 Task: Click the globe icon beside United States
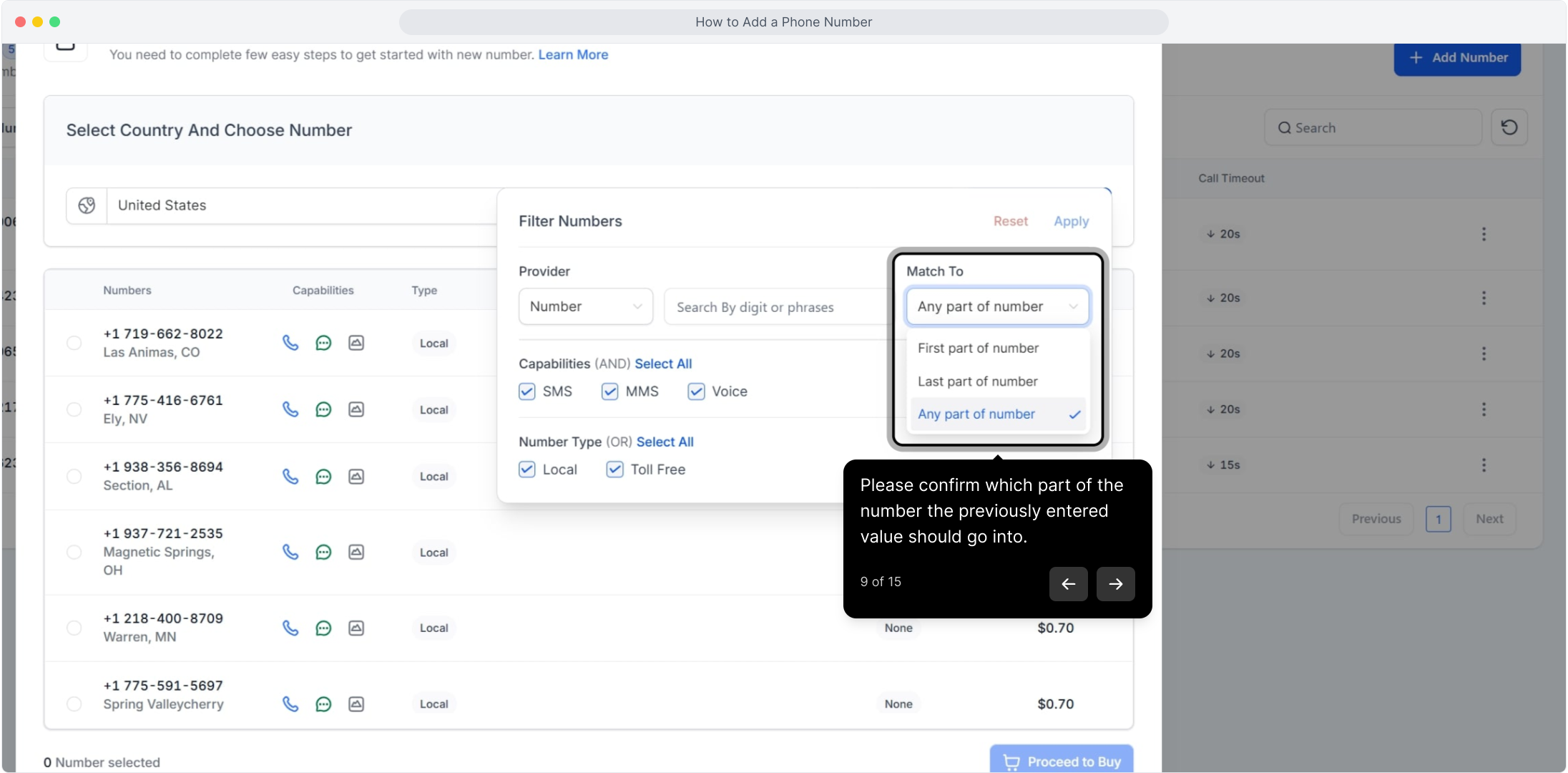coord(87,205)
